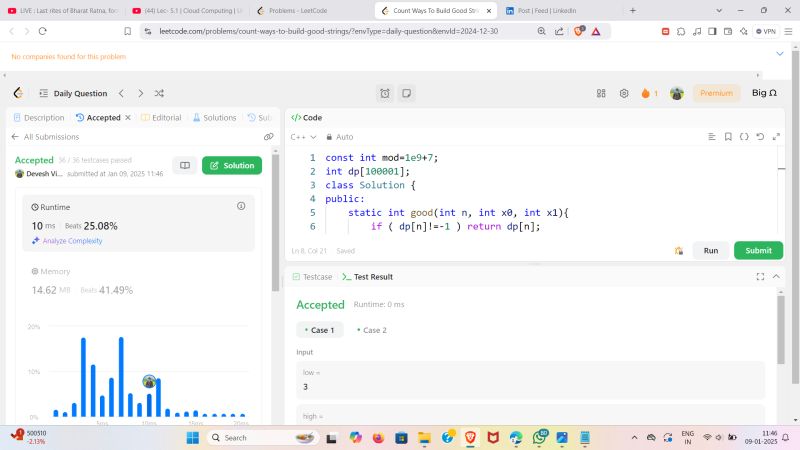Go to the previous question arrow
800x450 pixels.
point(121,93)
